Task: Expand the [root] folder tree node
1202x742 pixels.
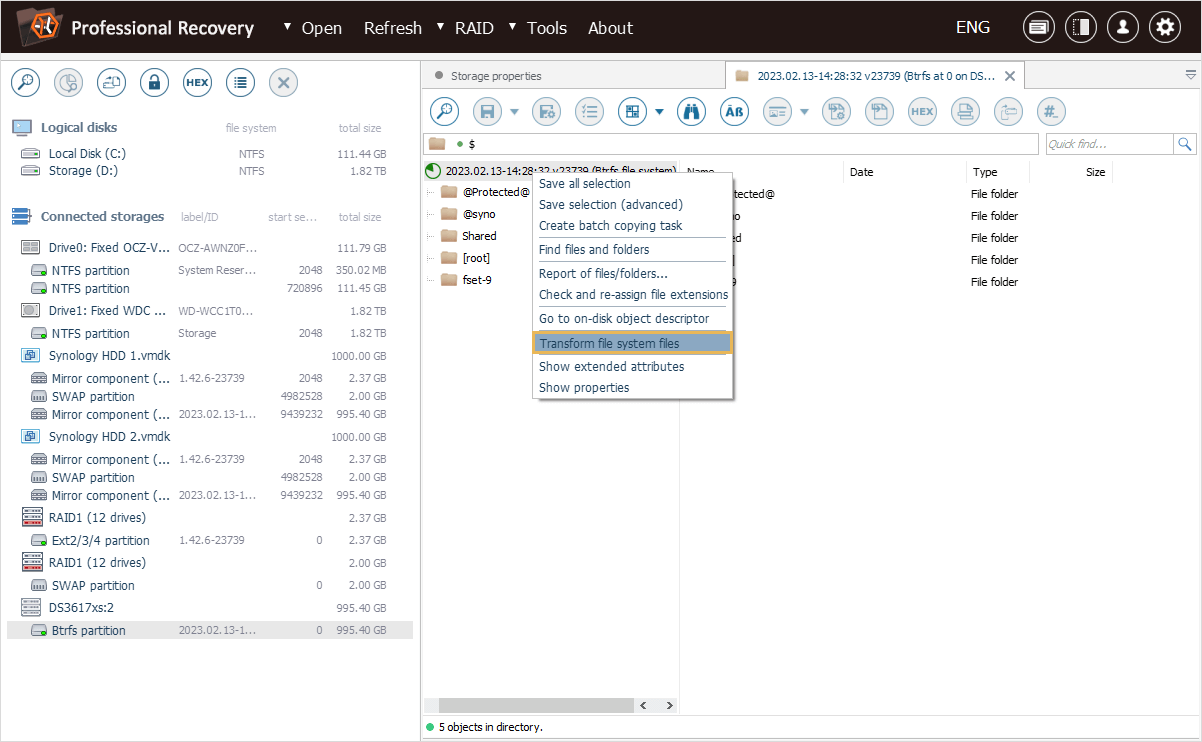Action: [x=431, y=258]
